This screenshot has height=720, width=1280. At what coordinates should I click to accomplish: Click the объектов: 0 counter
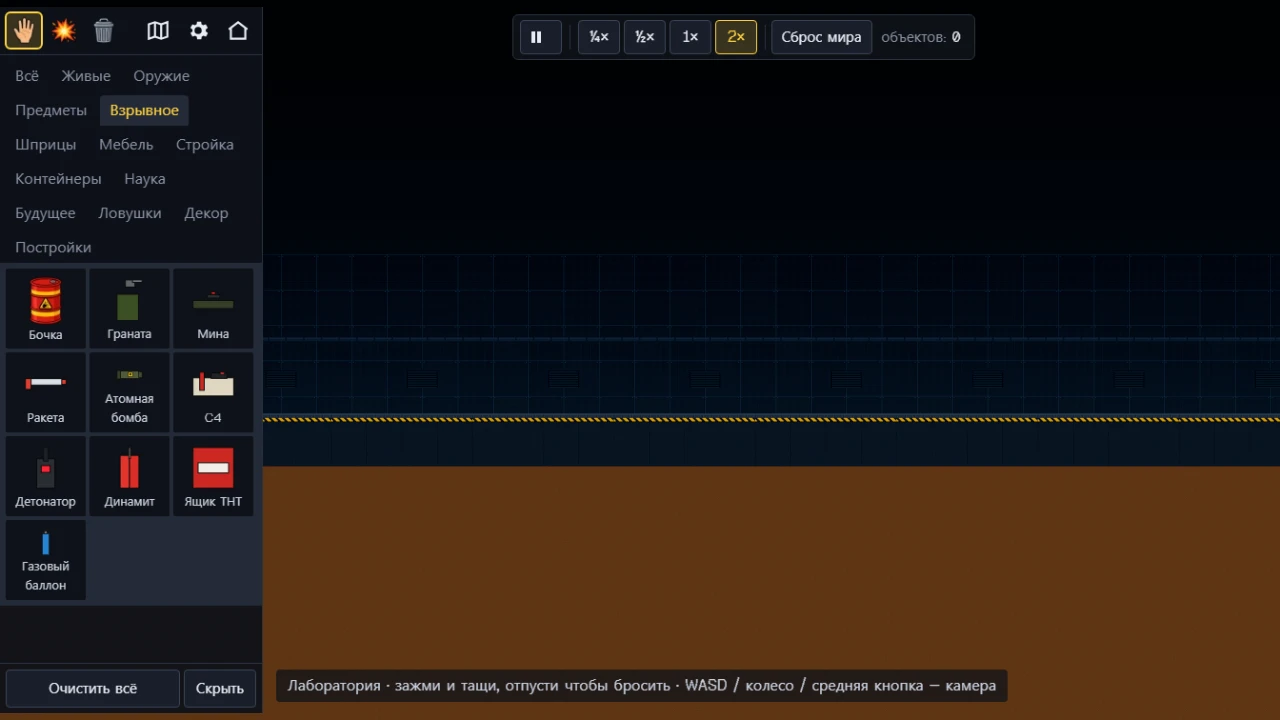click(921, 37)
